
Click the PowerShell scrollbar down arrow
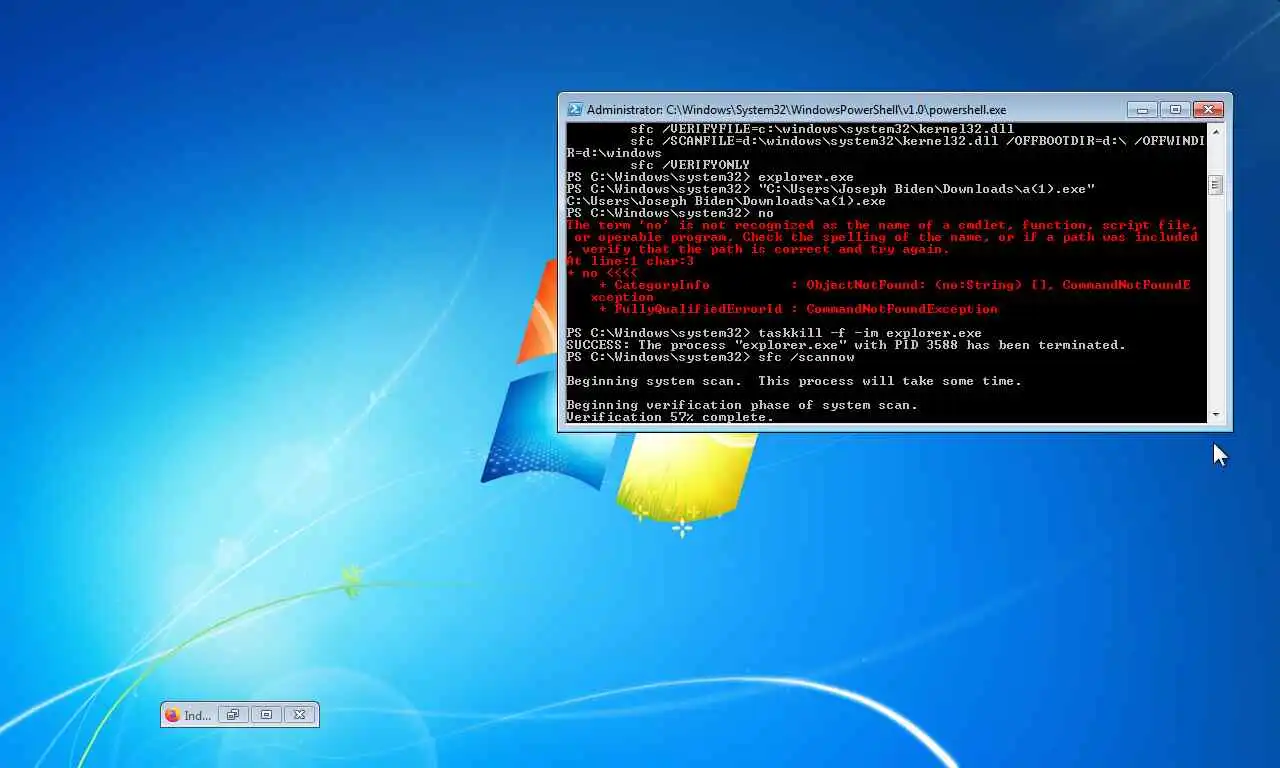click(1216, 414)
